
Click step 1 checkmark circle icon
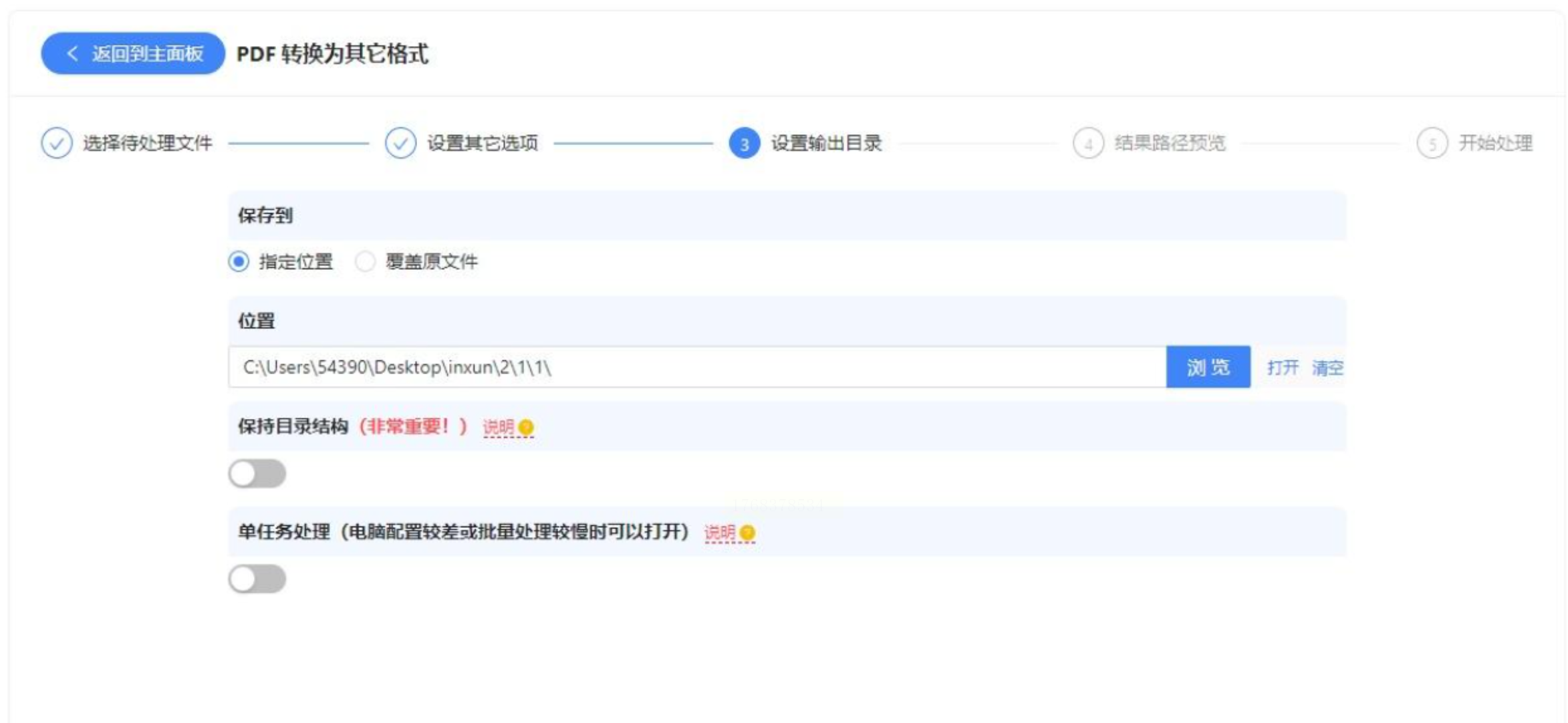[x=57, y=143]
